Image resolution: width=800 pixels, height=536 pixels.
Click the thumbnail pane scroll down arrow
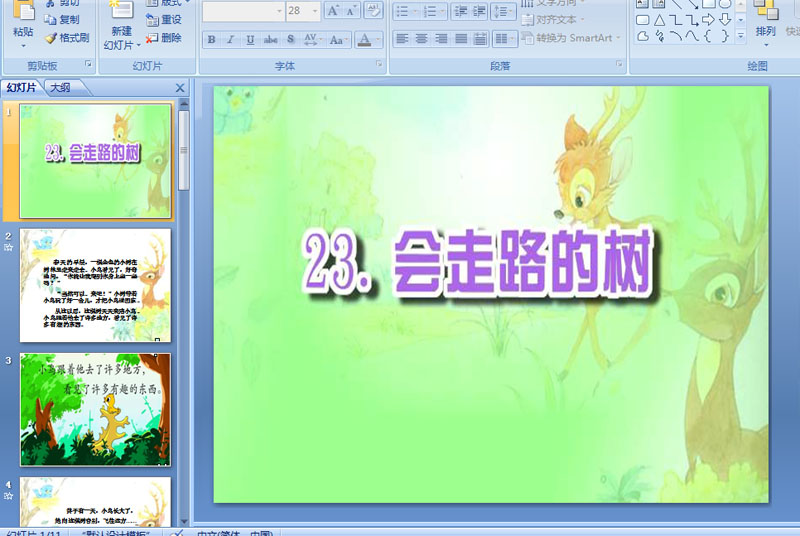tap(184, 521)
